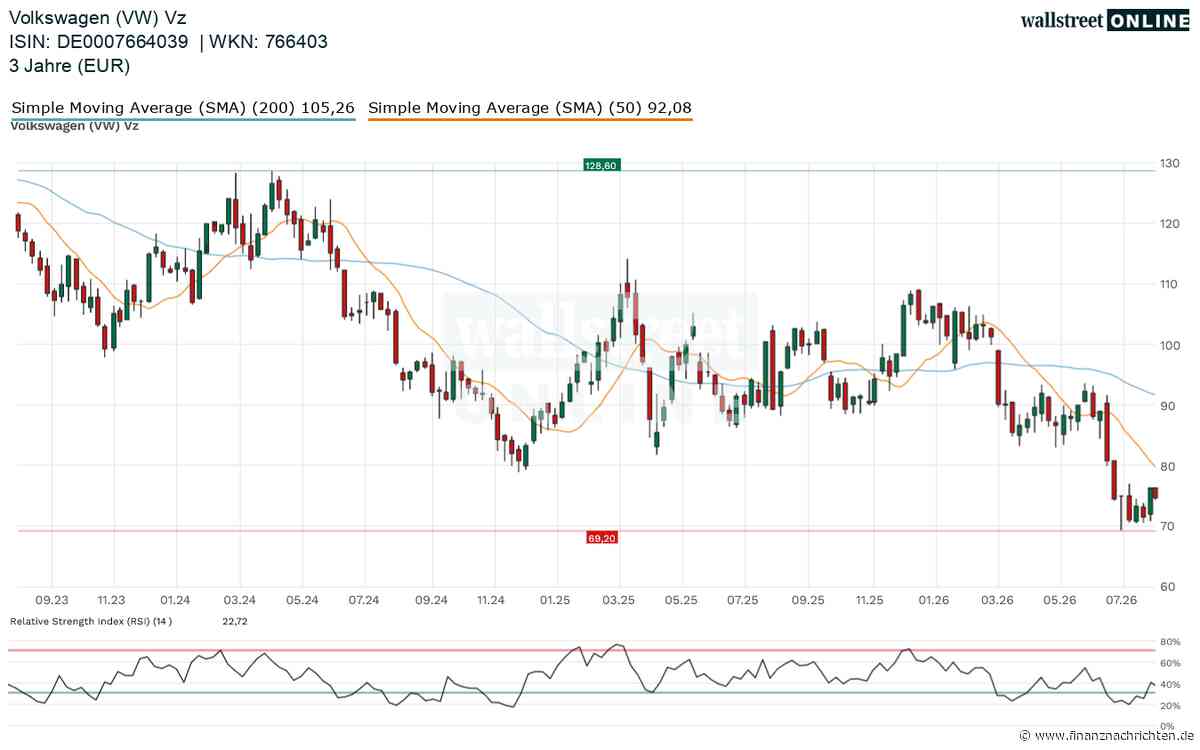The width and height of the screenshot is (1200, 750).
Task: Click the Simple Moving Average (SMA) (200) legend
Action: pos(183,108)
